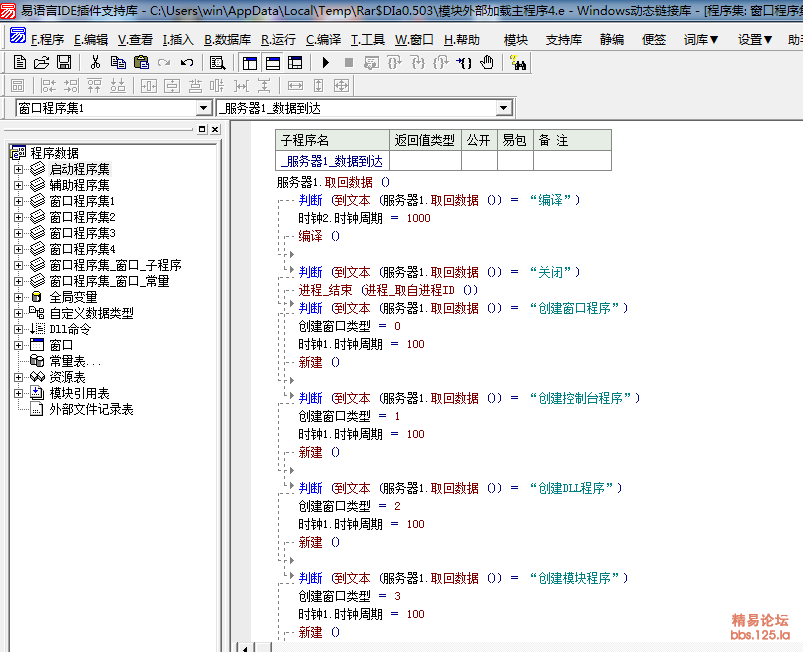This screenshot has width=803, height=652.
Task: Open the B.数据库 menu
Action: 227,39
